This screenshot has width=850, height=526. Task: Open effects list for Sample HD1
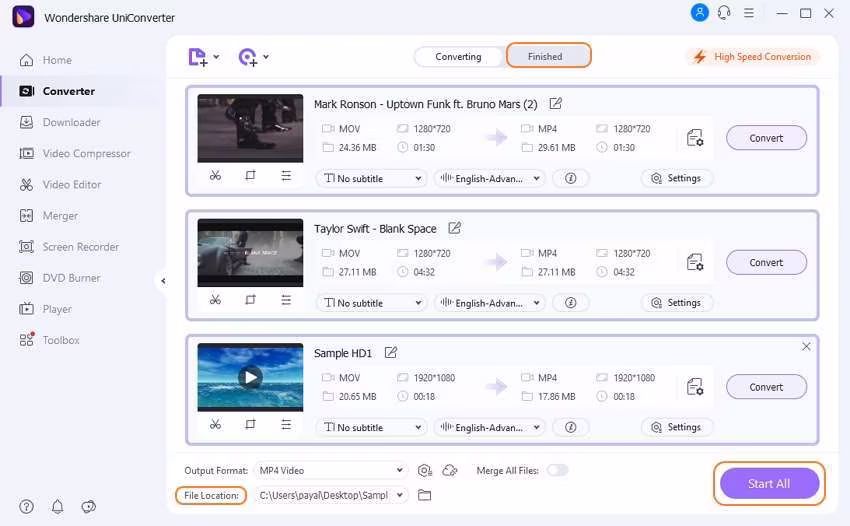286,425
